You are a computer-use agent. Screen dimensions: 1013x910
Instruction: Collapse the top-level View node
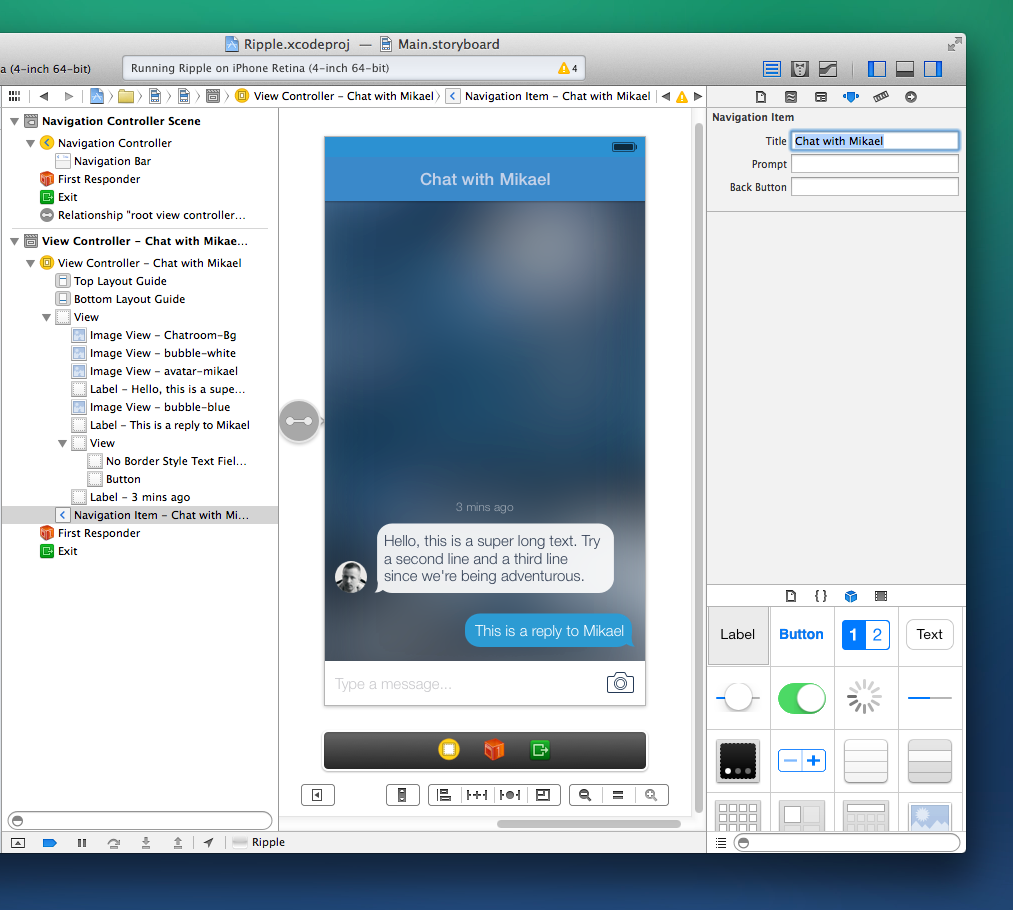(x=47, y=317)
